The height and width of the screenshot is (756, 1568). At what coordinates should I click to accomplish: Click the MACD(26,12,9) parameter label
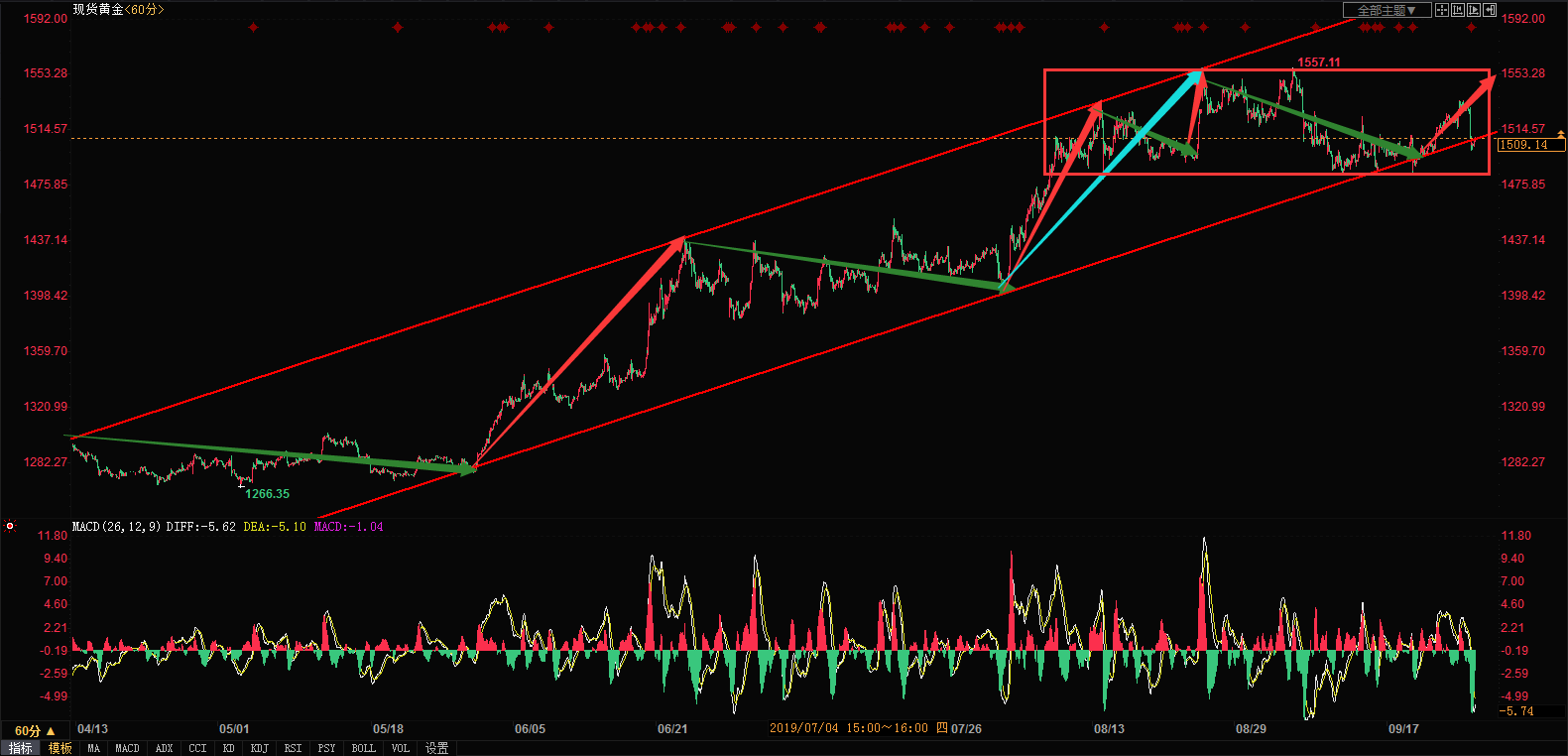pyautogui.click(x=117, y=527)
